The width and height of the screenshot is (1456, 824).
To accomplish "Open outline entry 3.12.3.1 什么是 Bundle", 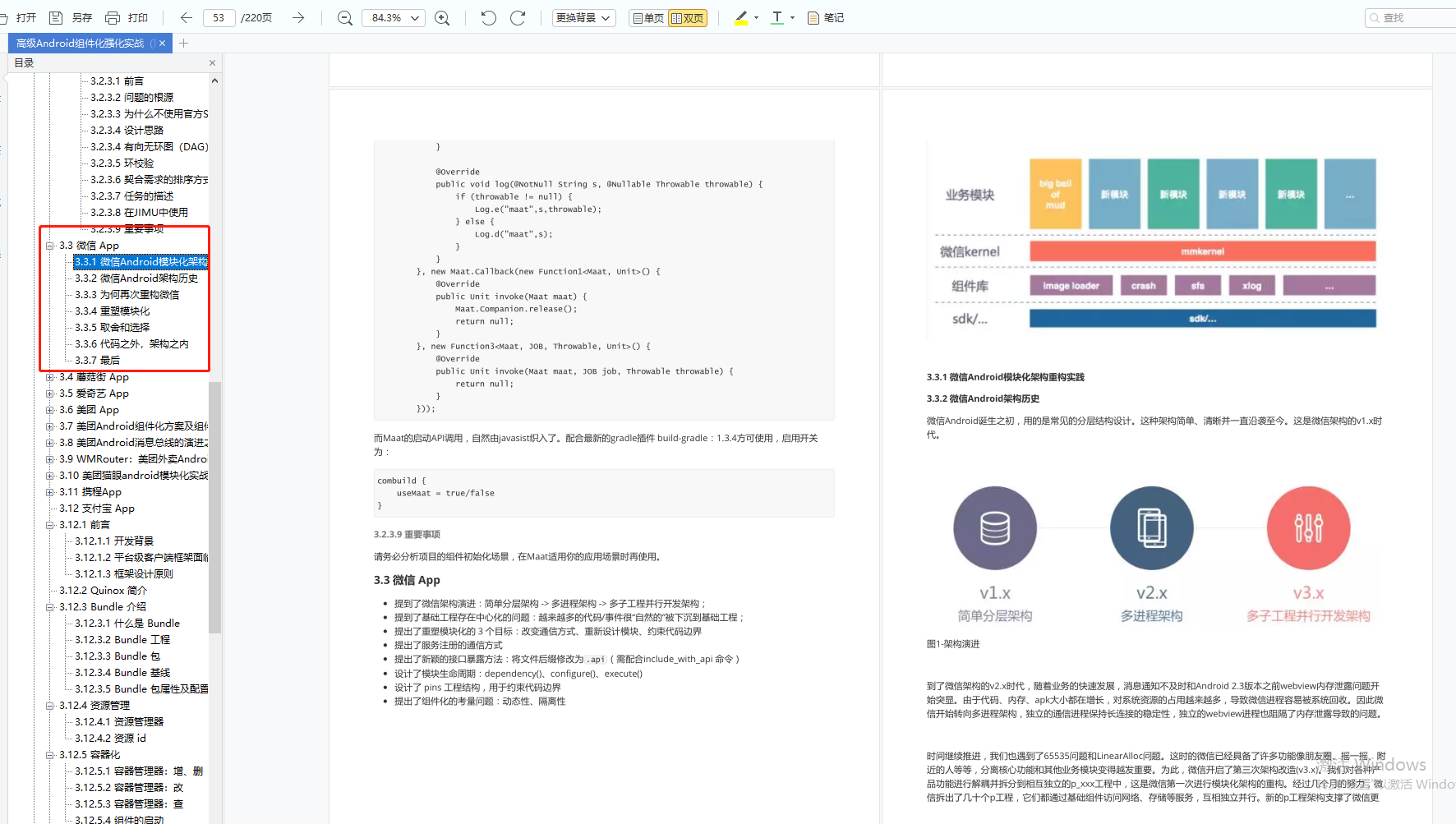I will [x=127, y=624].
